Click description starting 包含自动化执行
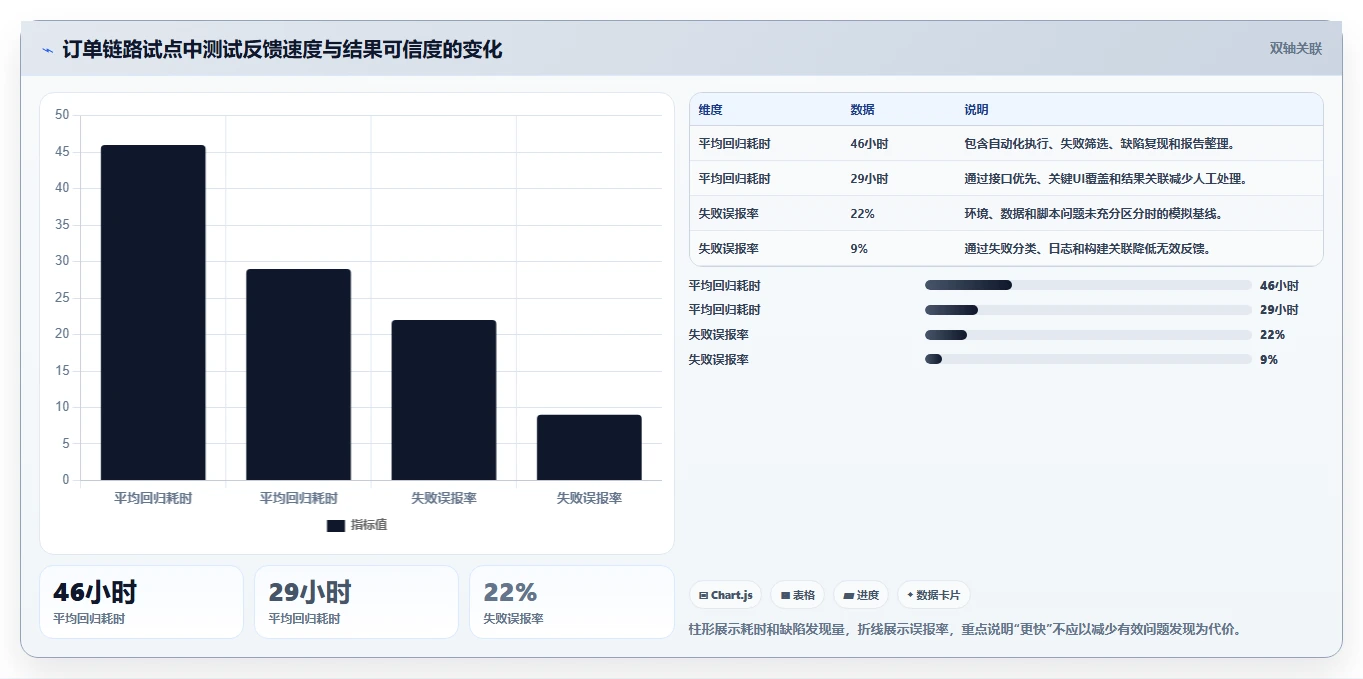The height and width of the screenshot is (679, 1363). (x=1100, y=144)
